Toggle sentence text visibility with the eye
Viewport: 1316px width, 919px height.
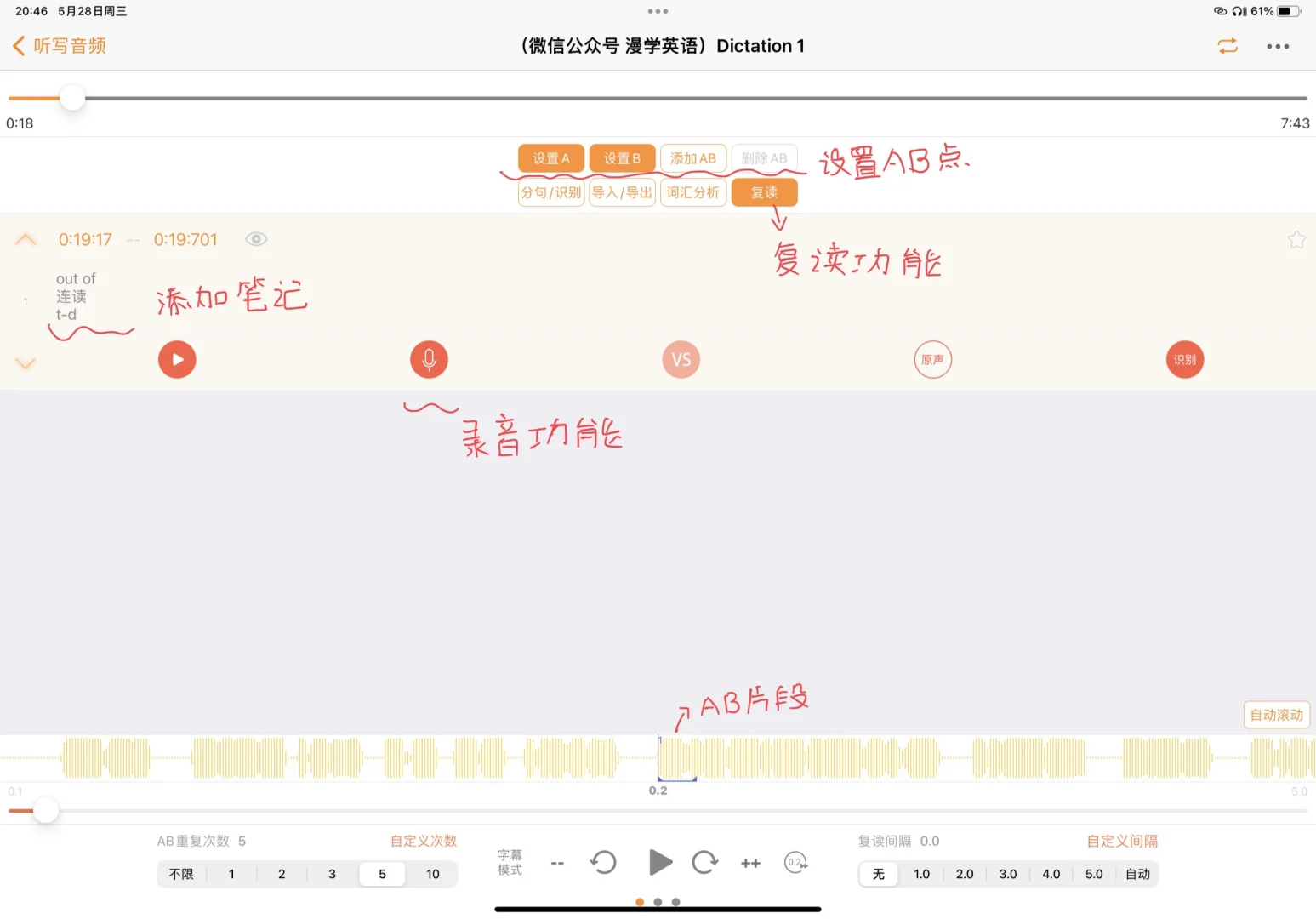pyautogui.click(x=255, y=239)
